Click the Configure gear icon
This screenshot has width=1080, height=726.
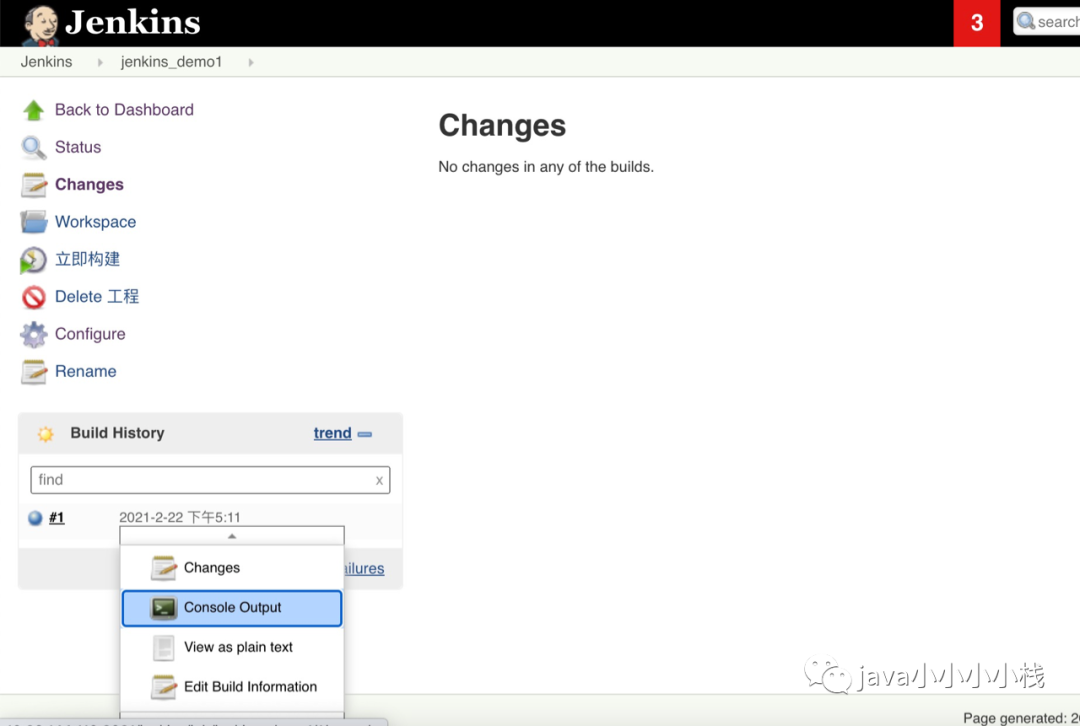point(33,335)
